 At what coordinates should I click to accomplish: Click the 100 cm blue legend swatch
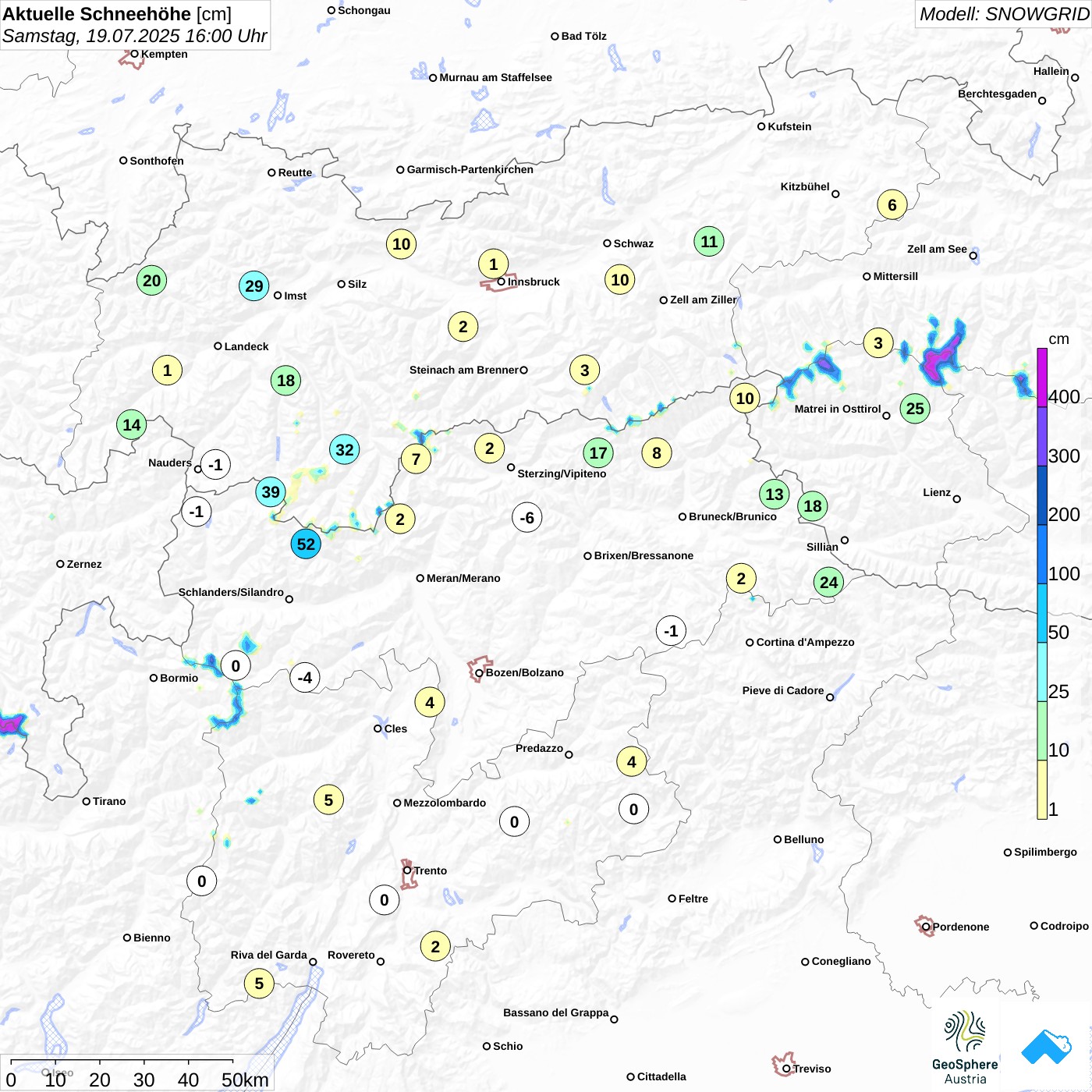[x=1042, y=554]
